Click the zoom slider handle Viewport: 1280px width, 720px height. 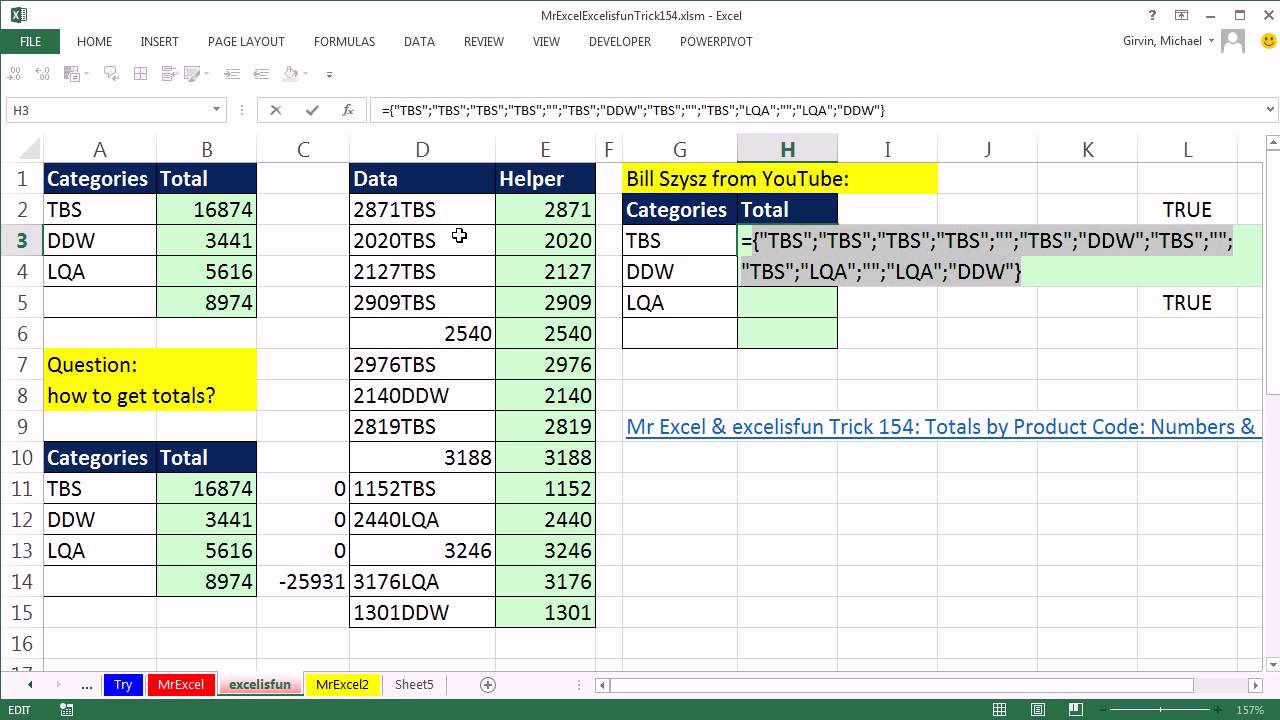[1160, 710]
